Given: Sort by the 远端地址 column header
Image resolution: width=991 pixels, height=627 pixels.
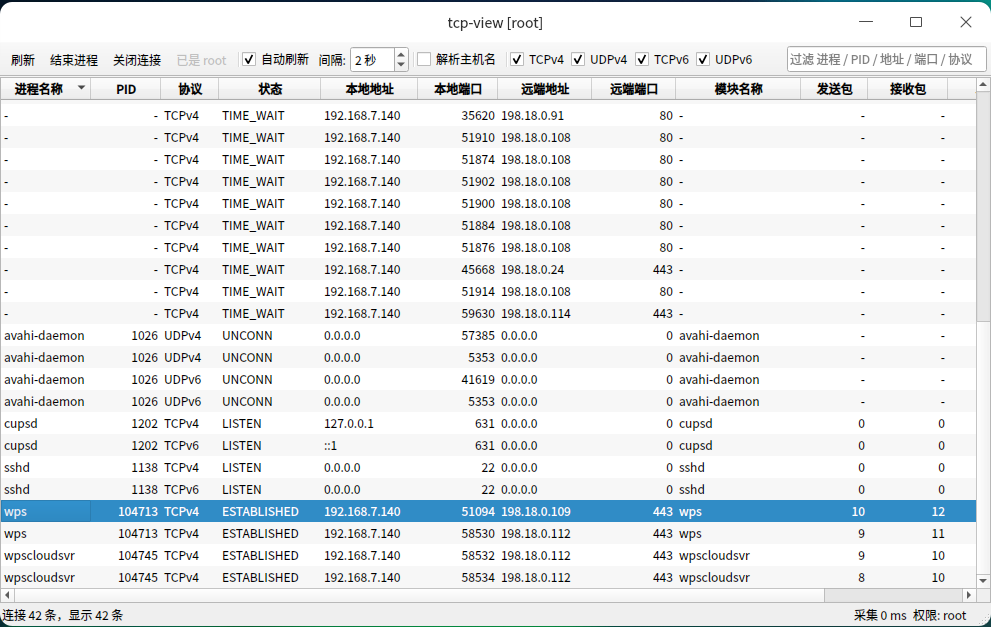Looking at the screenshot, I should click(545, 89).
